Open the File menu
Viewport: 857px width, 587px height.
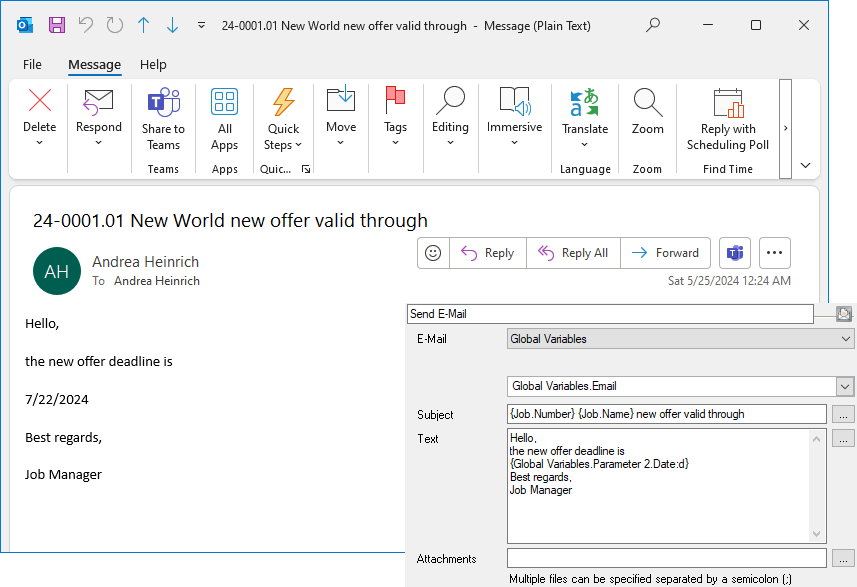pyautogui.click(x=32, y=64)
